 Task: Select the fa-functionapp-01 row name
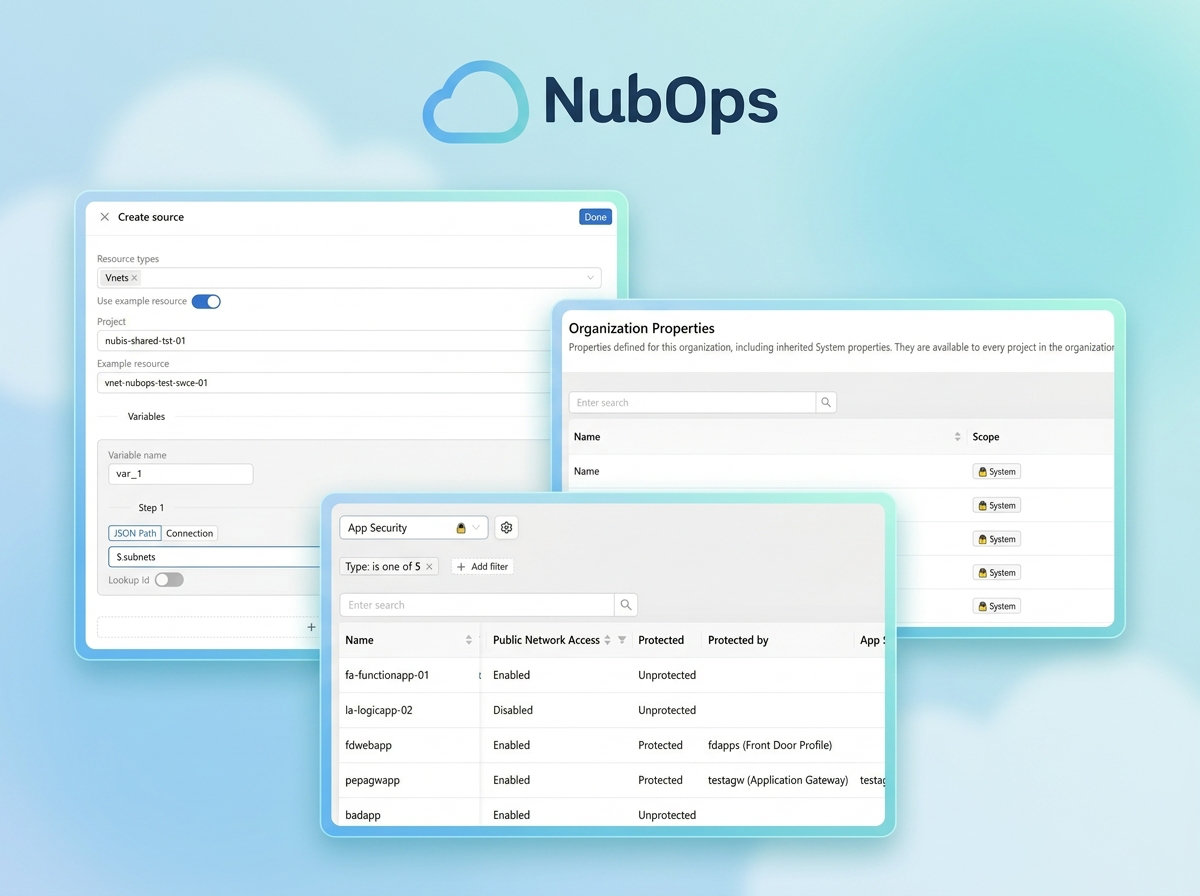(x=387, y=675)
